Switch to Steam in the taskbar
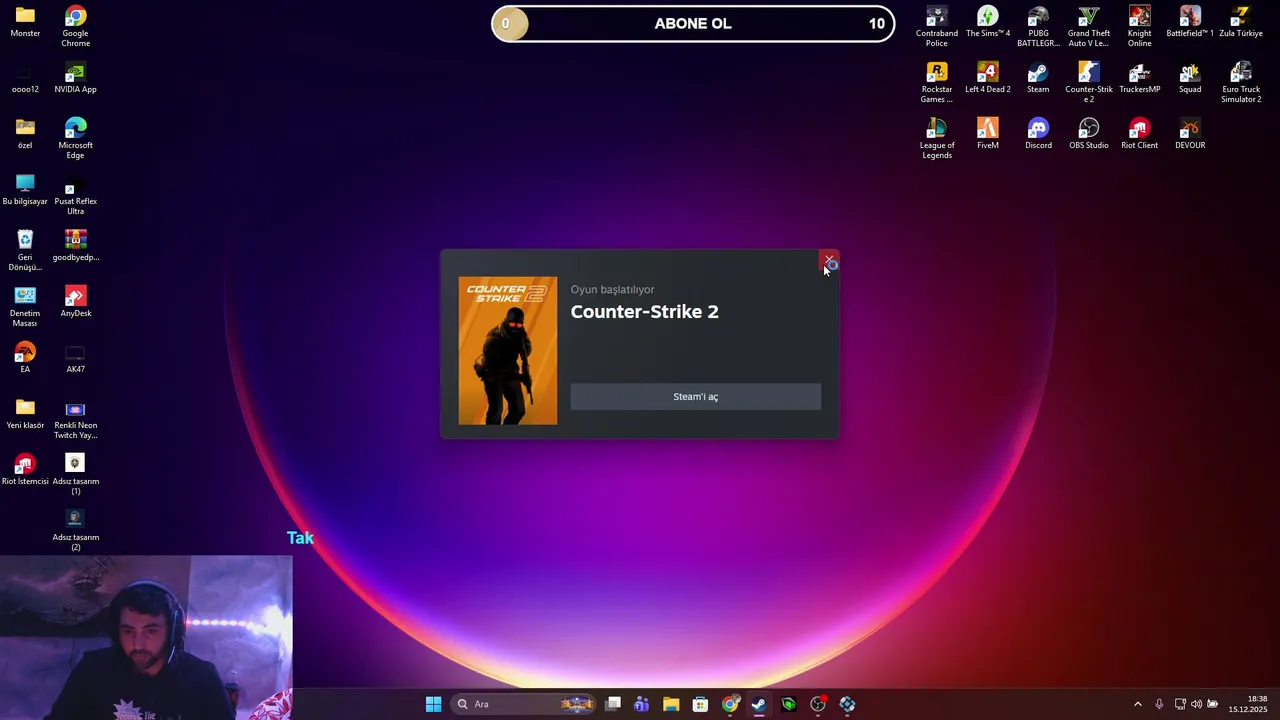The height and width of the screenshot is (720, 1280). click(x=759, y=704)
